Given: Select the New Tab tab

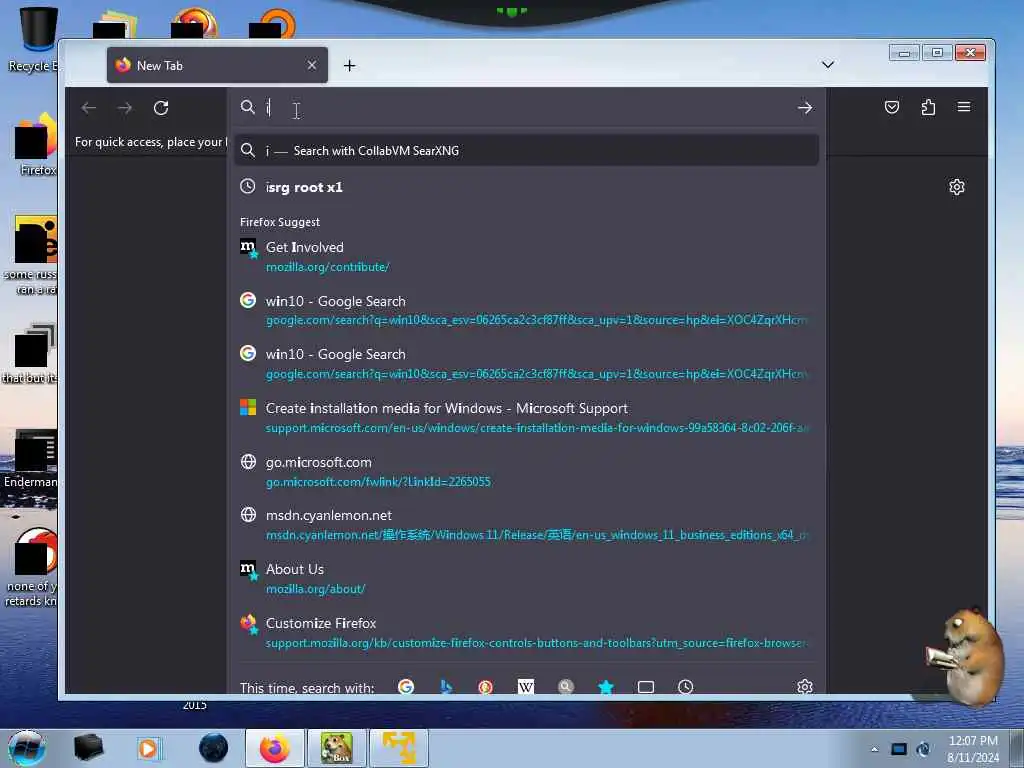Looking at the screenshot, I should [217, 65].
